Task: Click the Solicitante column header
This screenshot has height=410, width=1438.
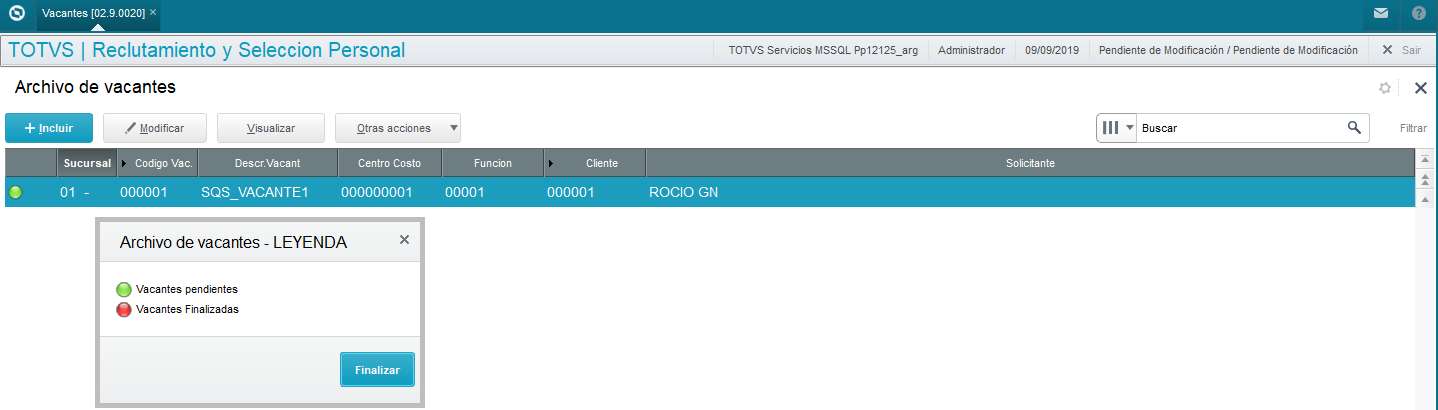Action: (1030, 163)
